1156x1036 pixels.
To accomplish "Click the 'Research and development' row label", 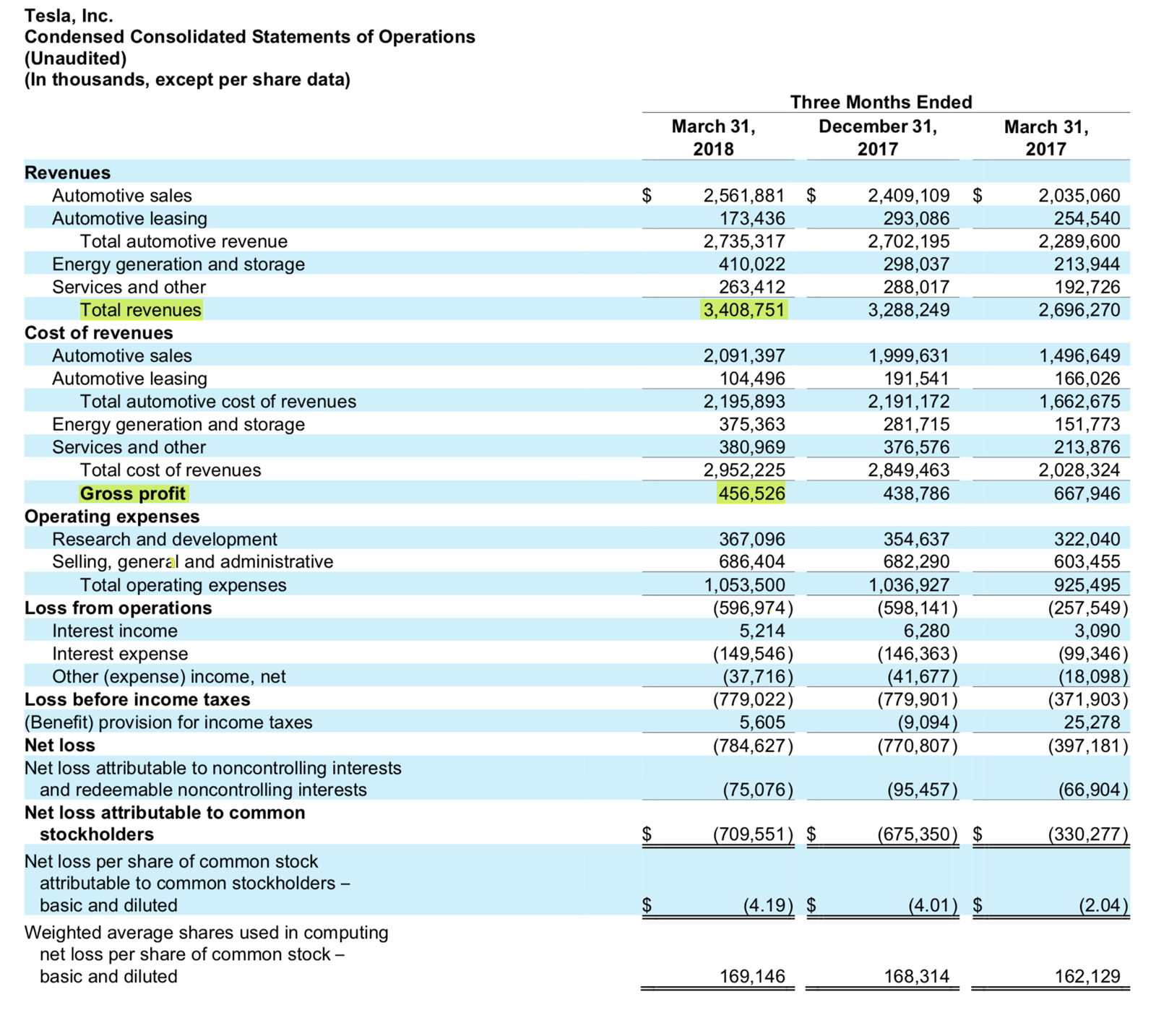I will tap(165, 540).
